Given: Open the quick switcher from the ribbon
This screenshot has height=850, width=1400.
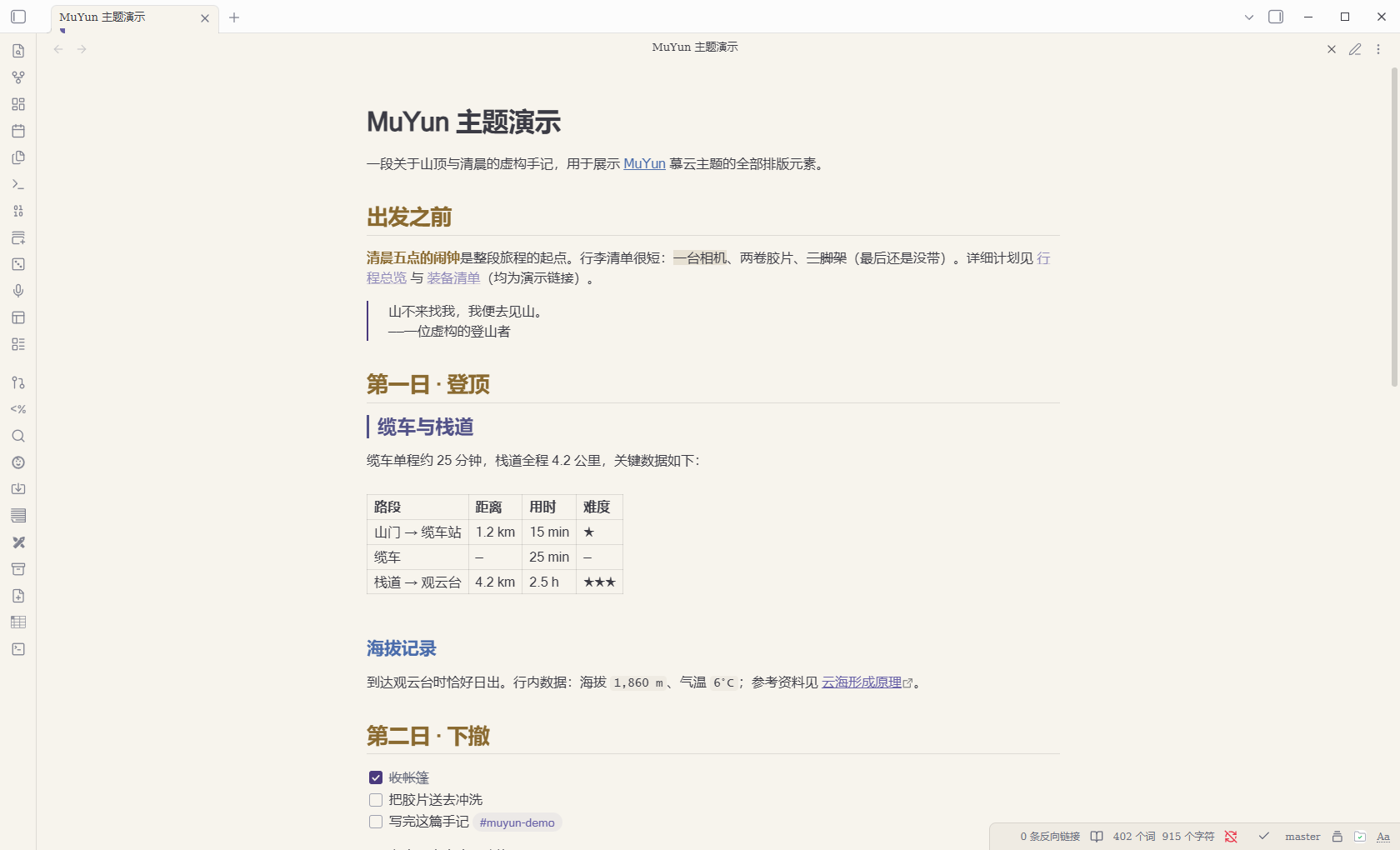Looking at the screenshot, I should [x=18, y=51].
